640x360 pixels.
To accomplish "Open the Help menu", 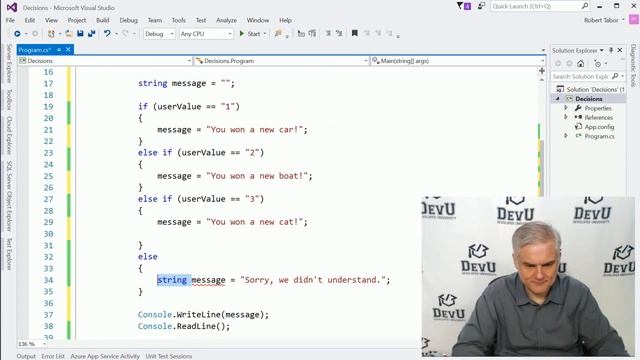I will 285,20.
